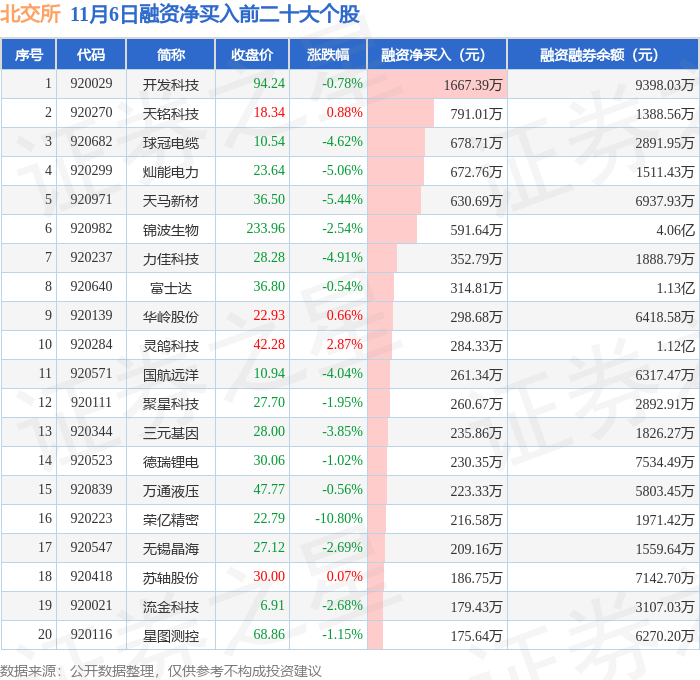
Task: Click the chart title 11月6日融资净买入前二十大个股
Action: click(215, 14)
